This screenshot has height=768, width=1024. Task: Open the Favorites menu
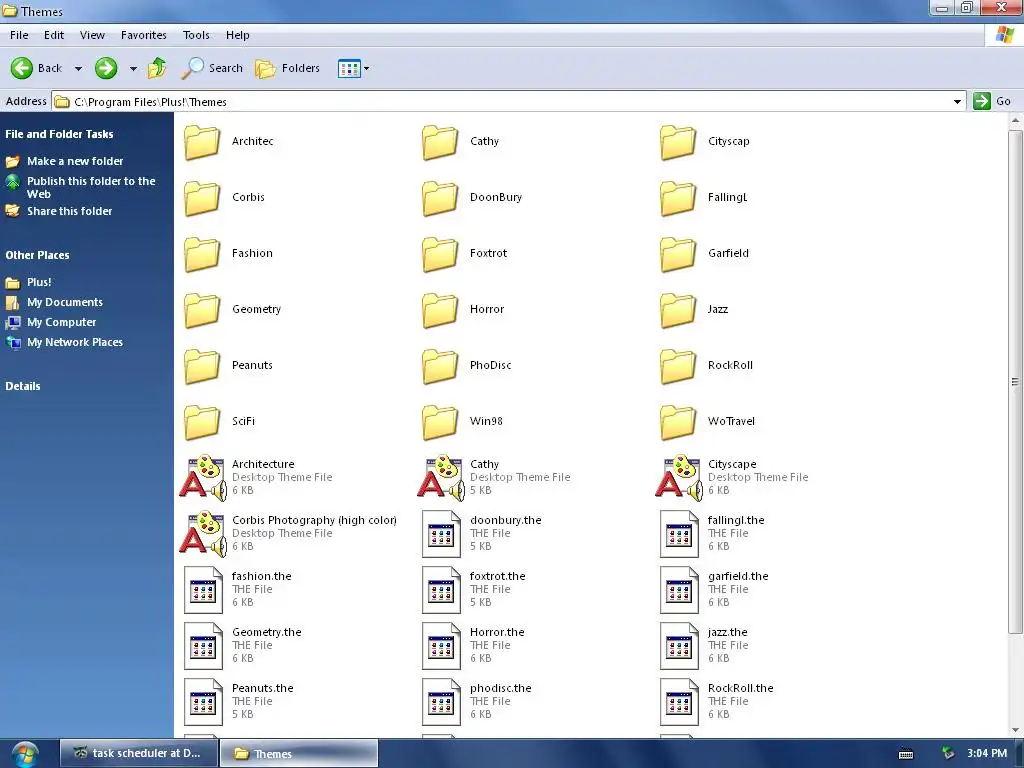click(x=144, y=35)
